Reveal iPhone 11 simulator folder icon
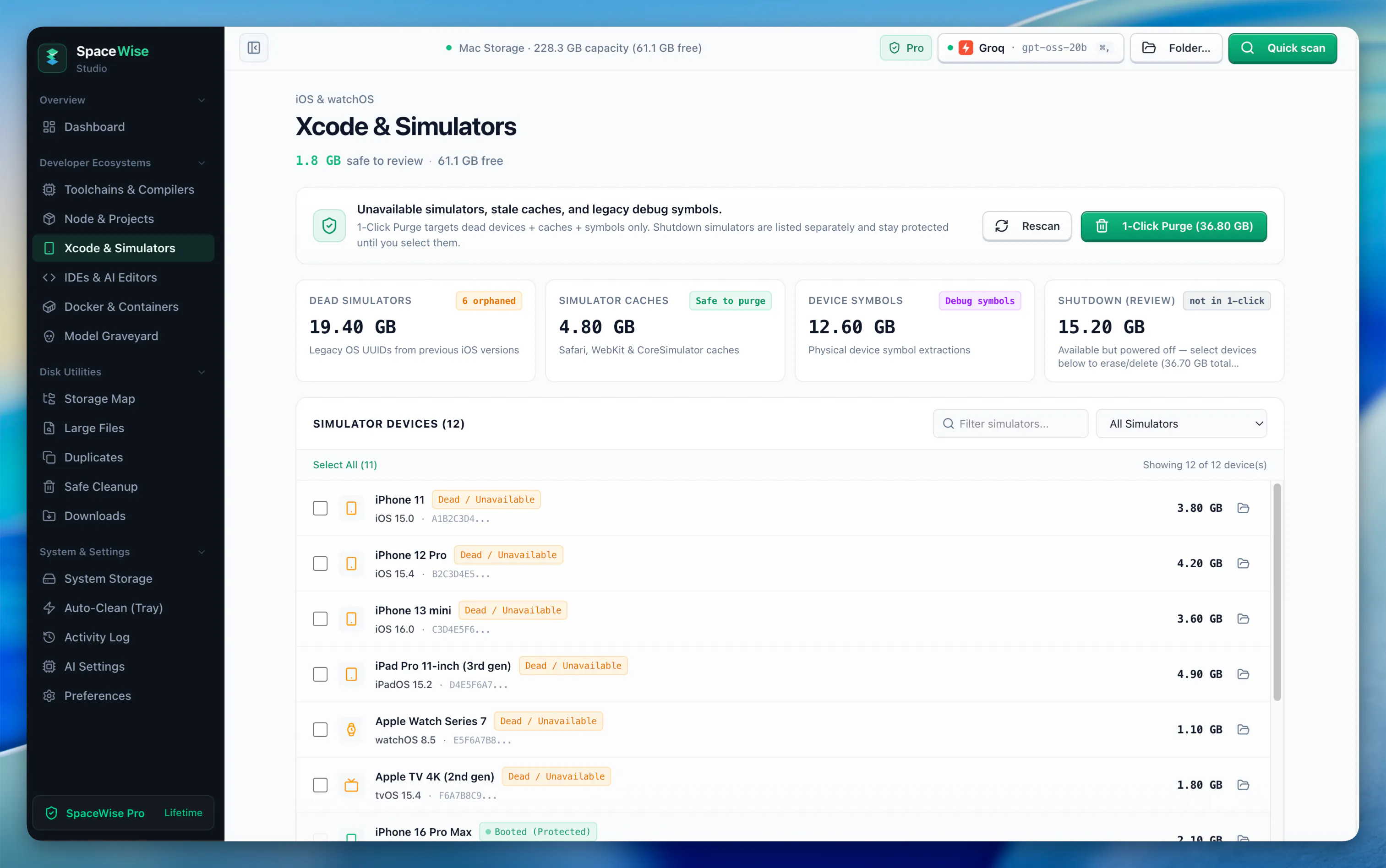This screenshot has height=868, width=1386. [x=1243, y=508]
